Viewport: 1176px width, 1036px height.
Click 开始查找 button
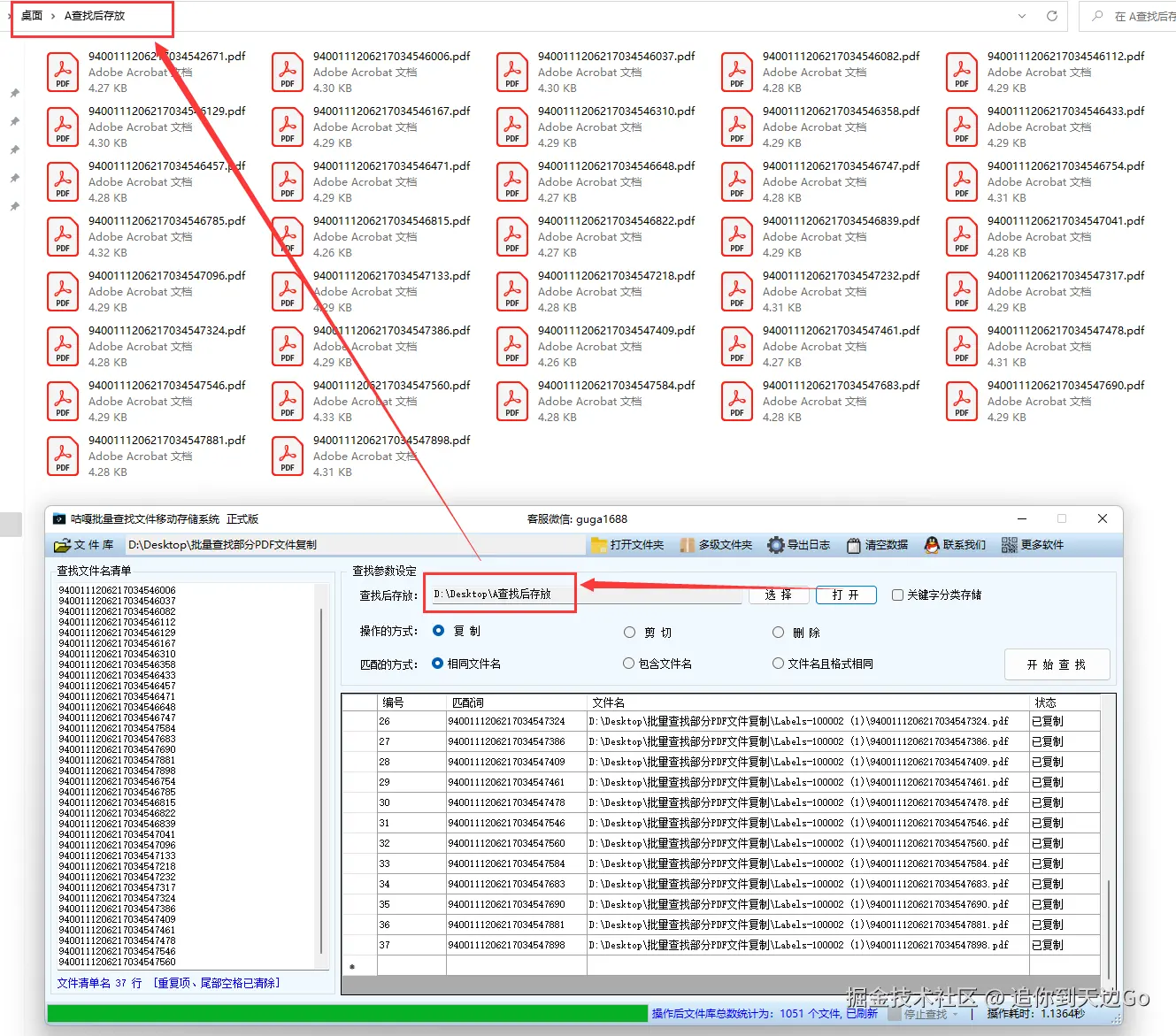pos(1057,664)
